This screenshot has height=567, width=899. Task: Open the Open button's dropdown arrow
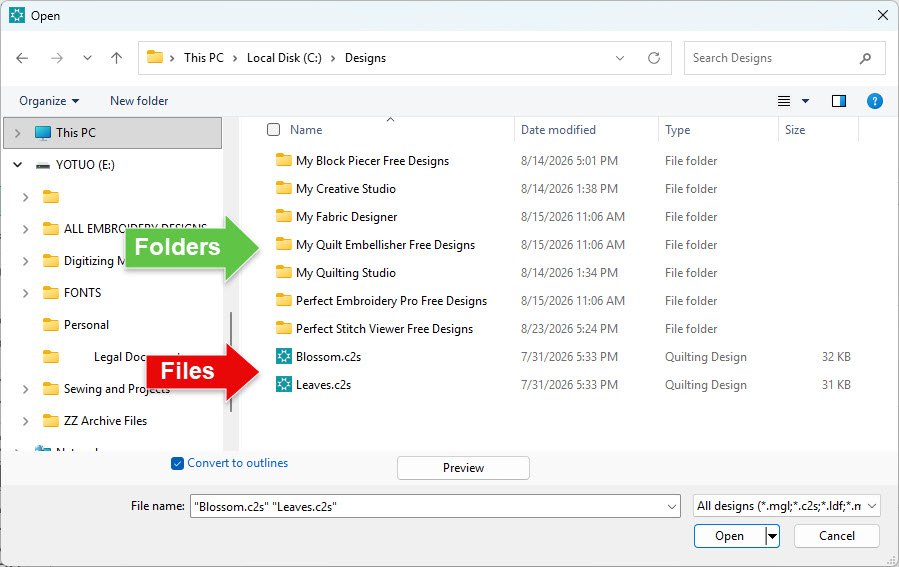[x=773, y=536]
